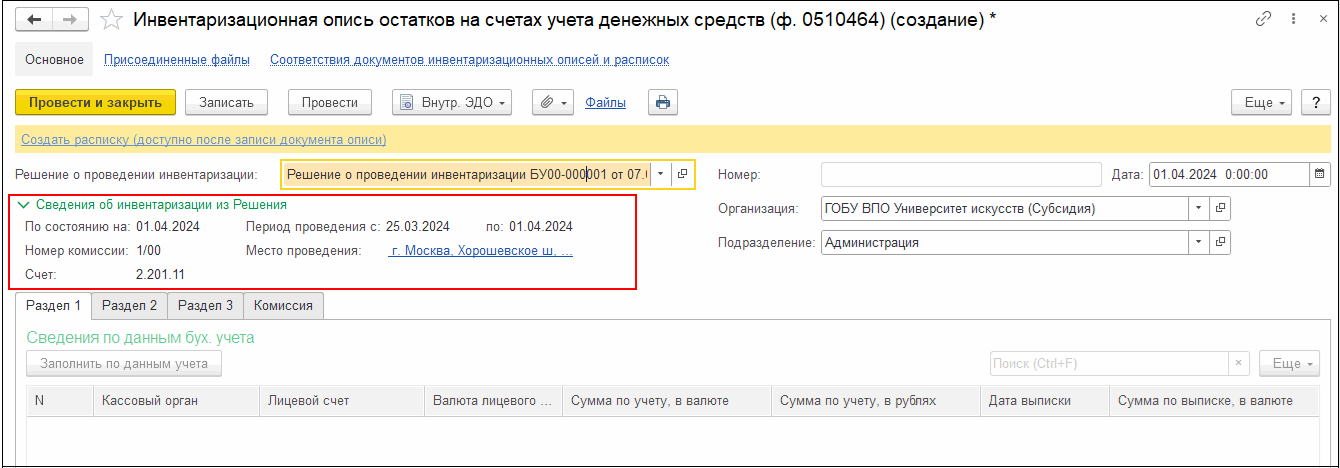
Task: Go back with the left arrow button
Action: pos(35,20)
